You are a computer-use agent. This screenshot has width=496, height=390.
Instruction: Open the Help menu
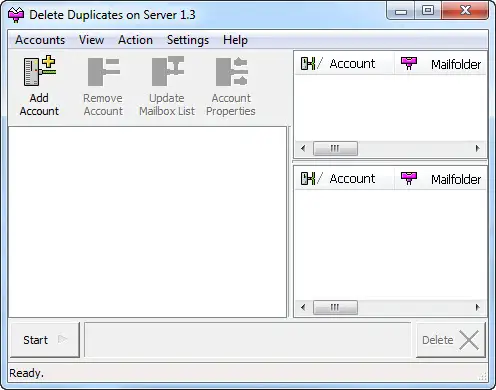click(x=235, y=40)
